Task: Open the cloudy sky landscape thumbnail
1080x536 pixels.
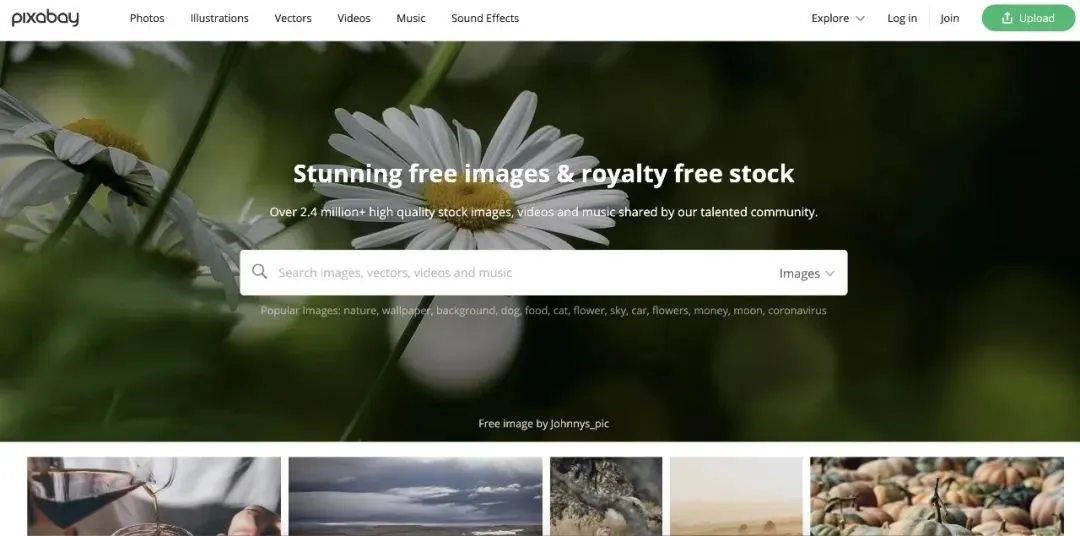Action: [x=415, y=497]
